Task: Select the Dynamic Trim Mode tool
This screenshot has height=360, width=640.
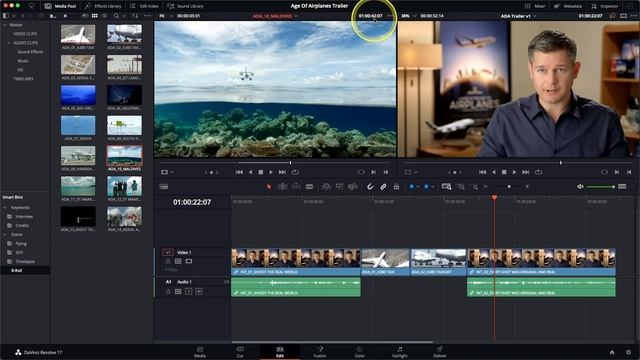Action: (x=296, y=187)
